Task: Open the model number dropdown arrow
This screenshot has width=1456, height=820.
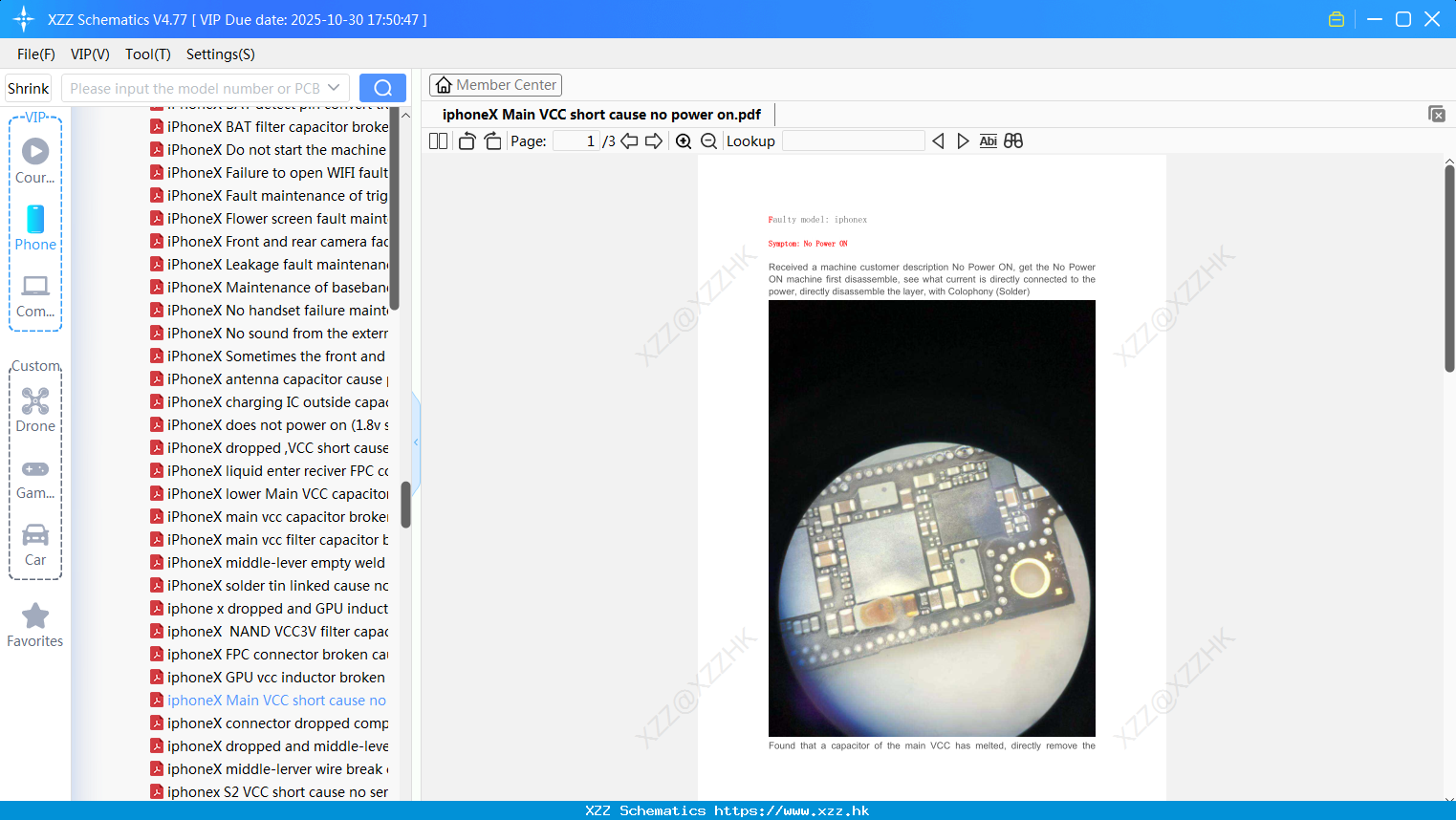Action: tap(334, 88)
